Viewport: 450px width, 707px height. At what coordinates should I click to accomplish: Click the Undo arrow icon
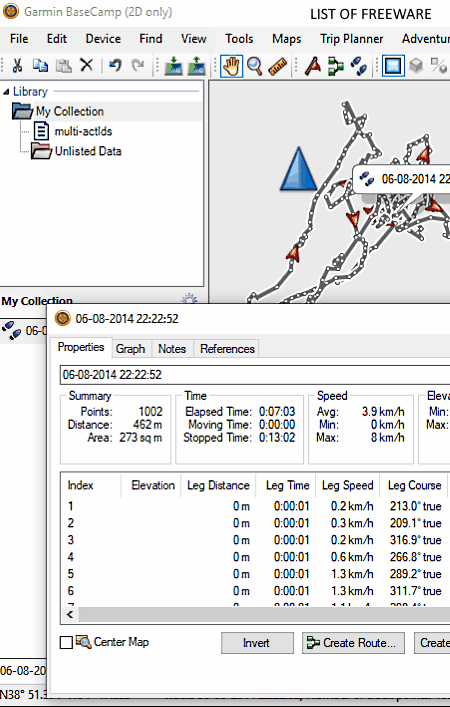tap(115, 66)
